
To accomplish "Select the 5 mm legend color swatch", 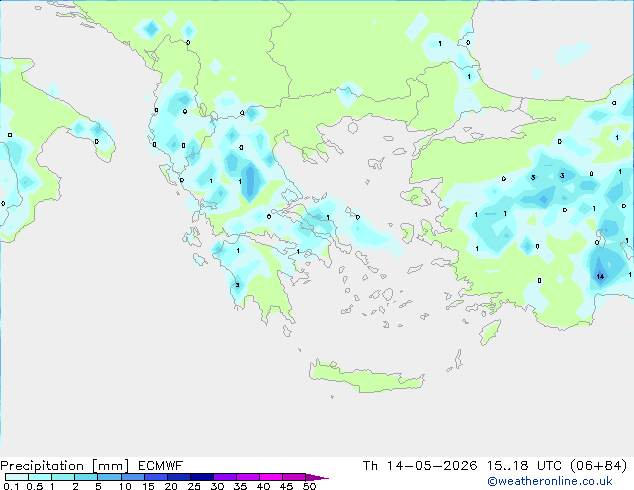I will tap(109, 477).
